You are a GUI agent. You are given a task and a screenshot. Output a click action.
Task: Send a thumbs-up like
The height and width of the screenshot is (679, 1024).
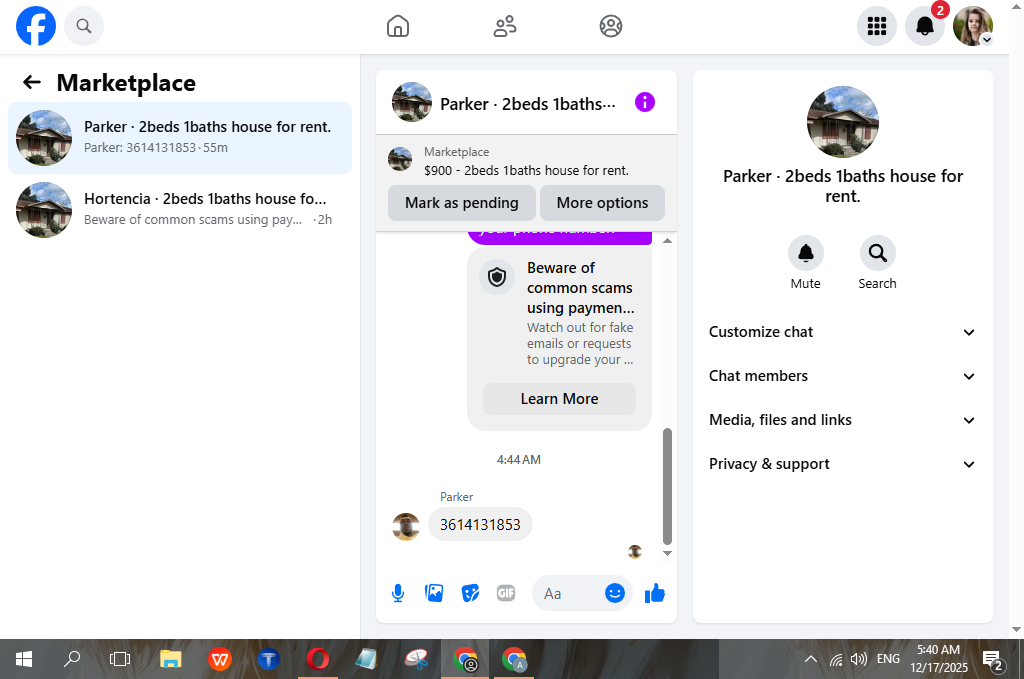click(x=654, y=593)
